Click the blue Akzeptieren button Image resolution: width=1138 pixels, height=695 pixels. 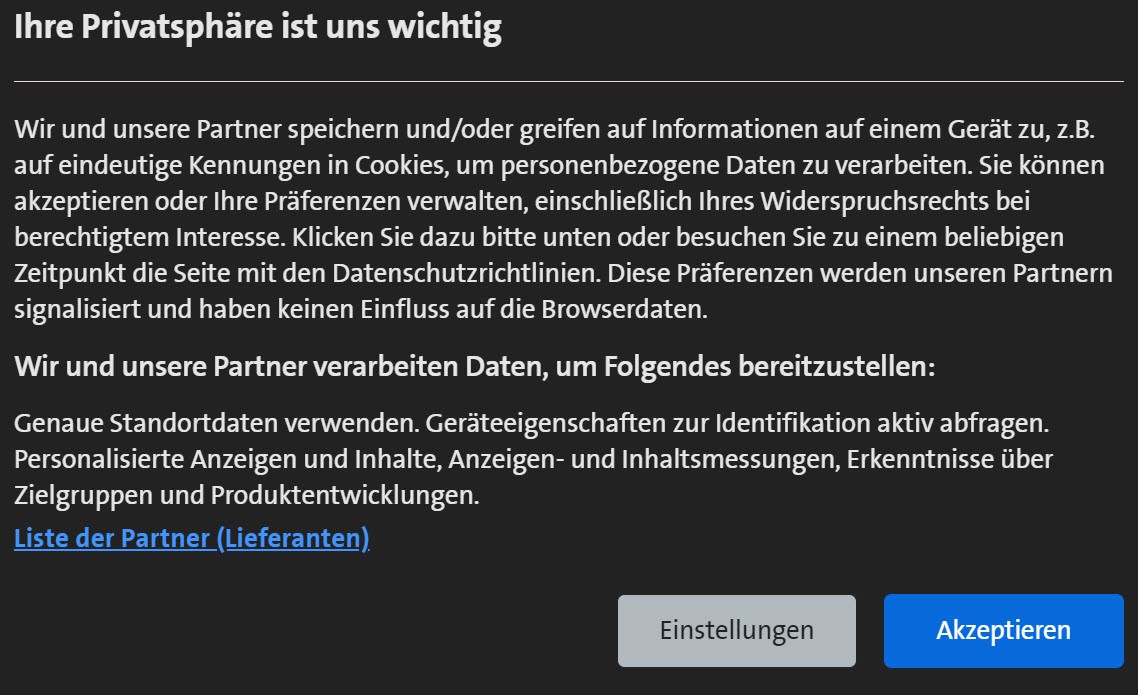[x=1003, y=631]
